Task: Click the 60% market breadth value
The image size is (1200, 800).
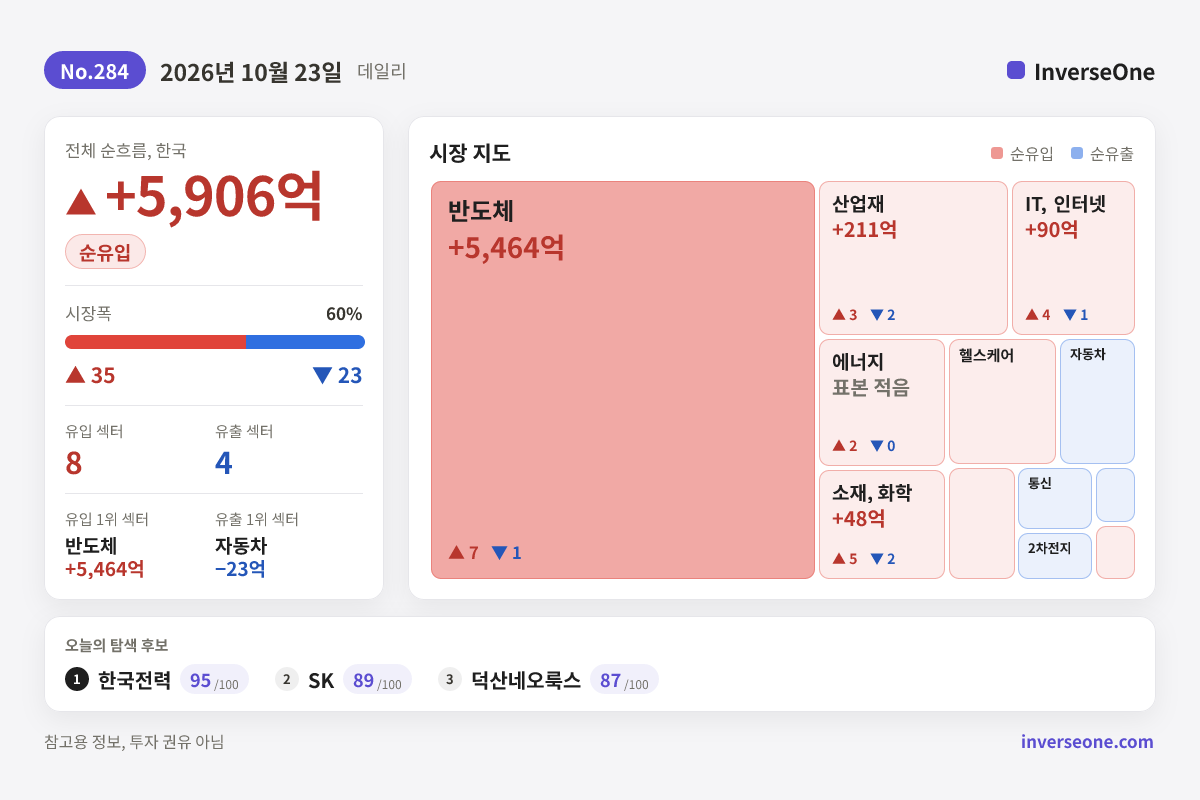Action: 344,313
